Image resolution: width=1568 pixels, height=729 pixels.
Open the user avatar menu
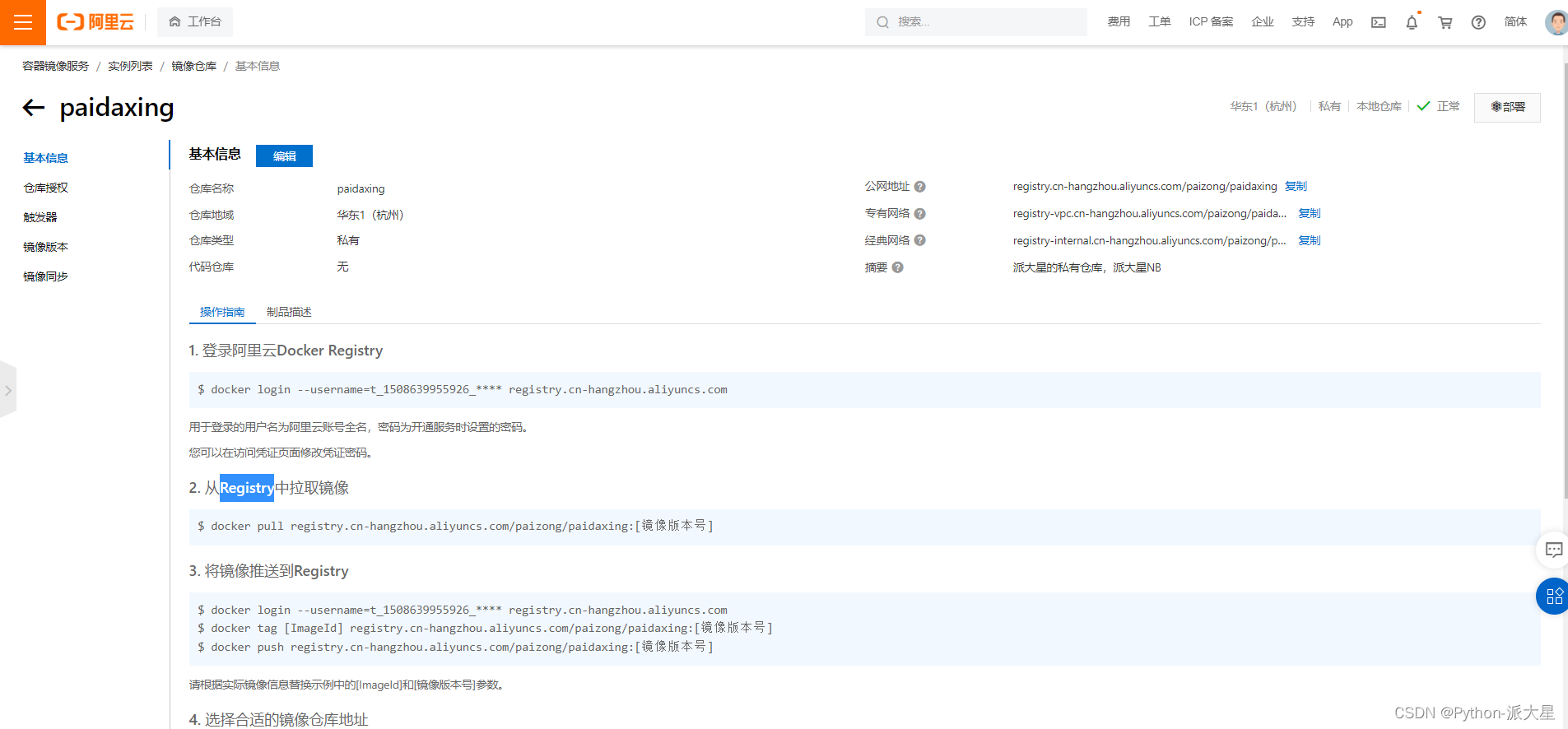coord(1556,22)
